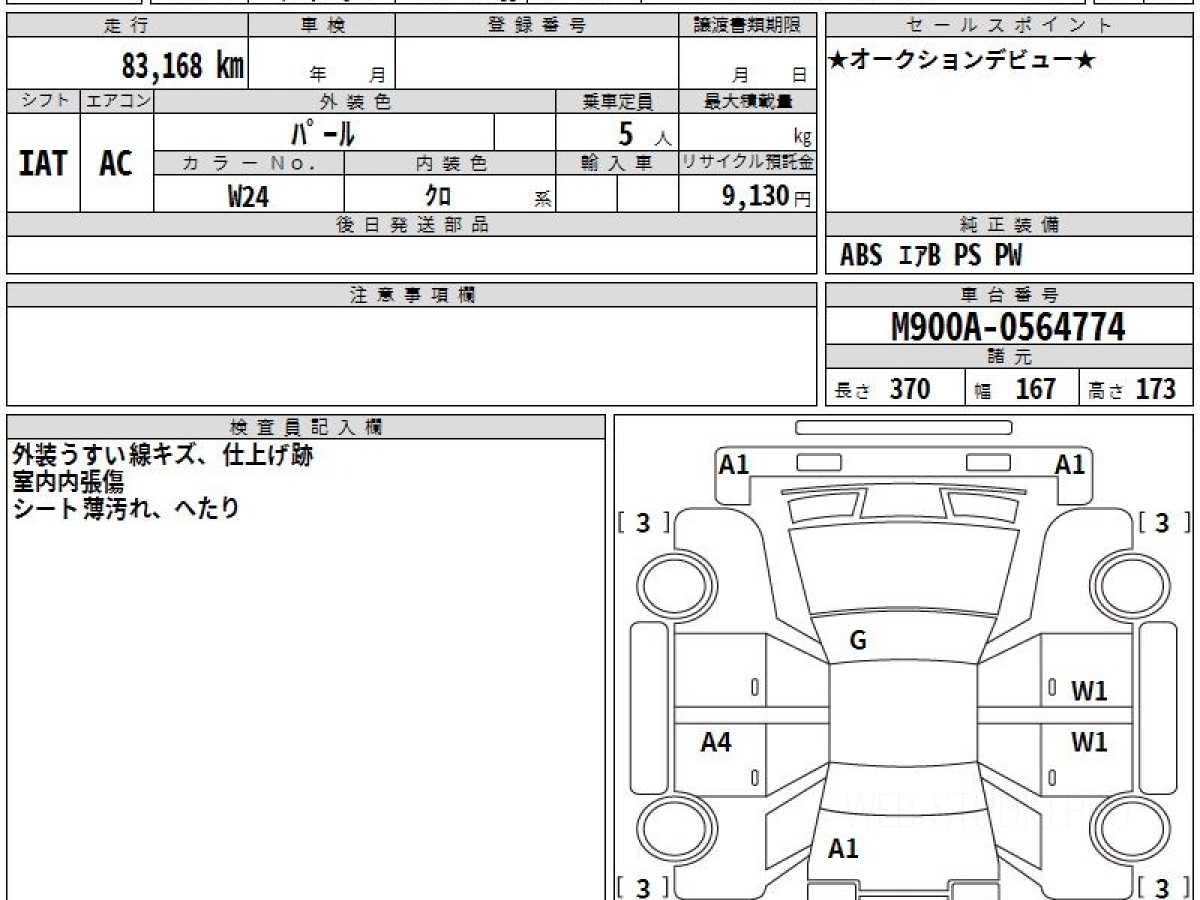The width and height of the screenshot is (1200, 900).
Task: Select the リサイクル預託金 header
Action: (748, 163)
